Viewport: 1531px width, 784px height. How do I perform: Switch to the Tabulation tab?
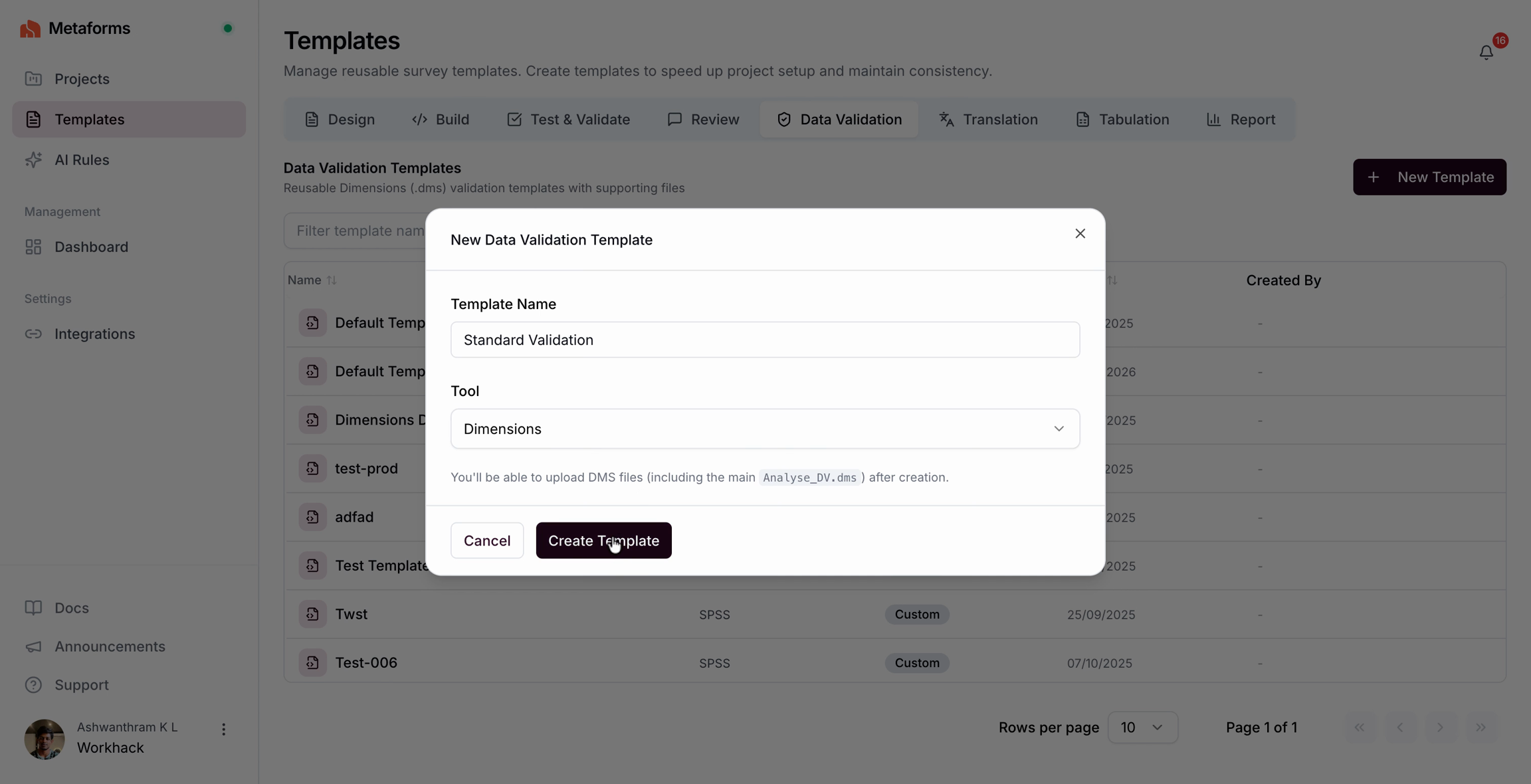1122,120
